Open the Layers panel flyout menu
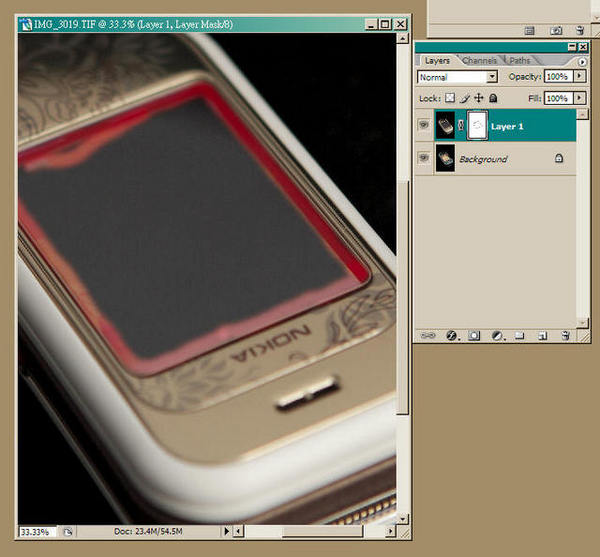 pos(582,62)
